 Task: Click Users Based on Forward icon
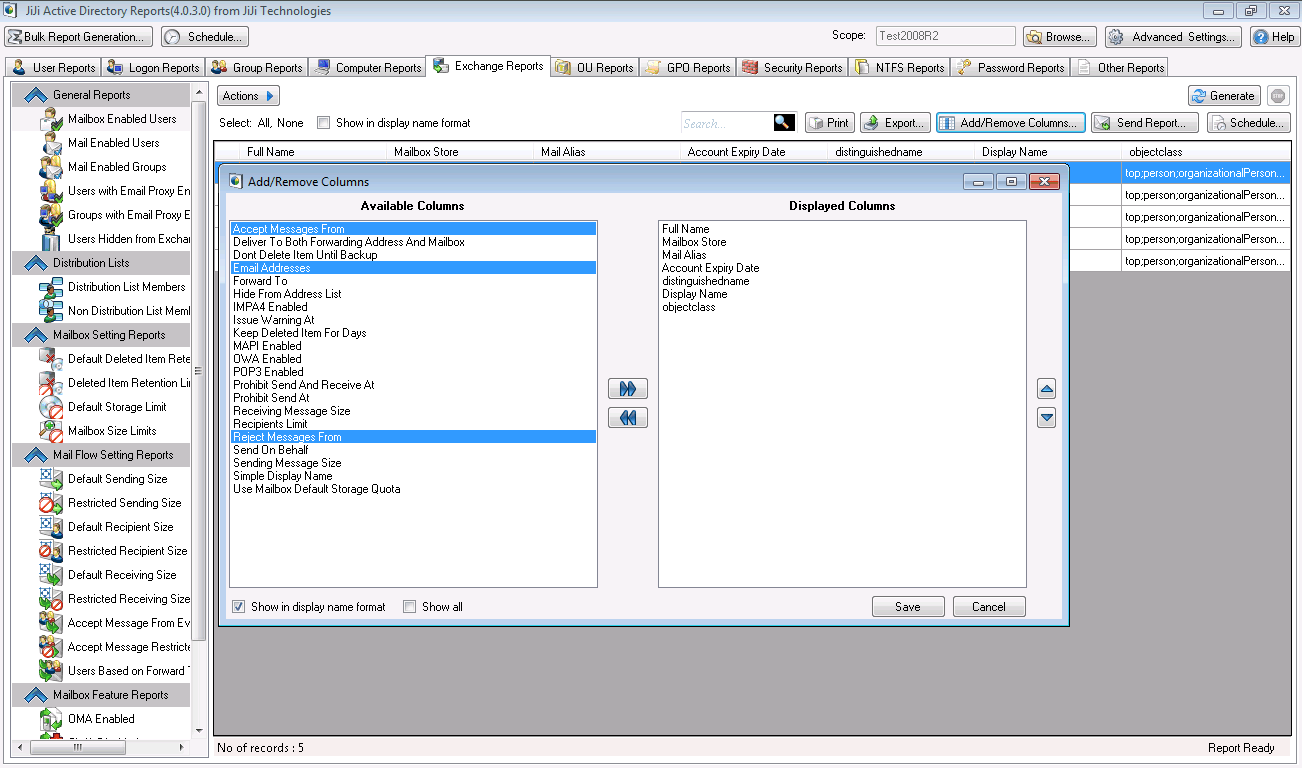[52, 671]
